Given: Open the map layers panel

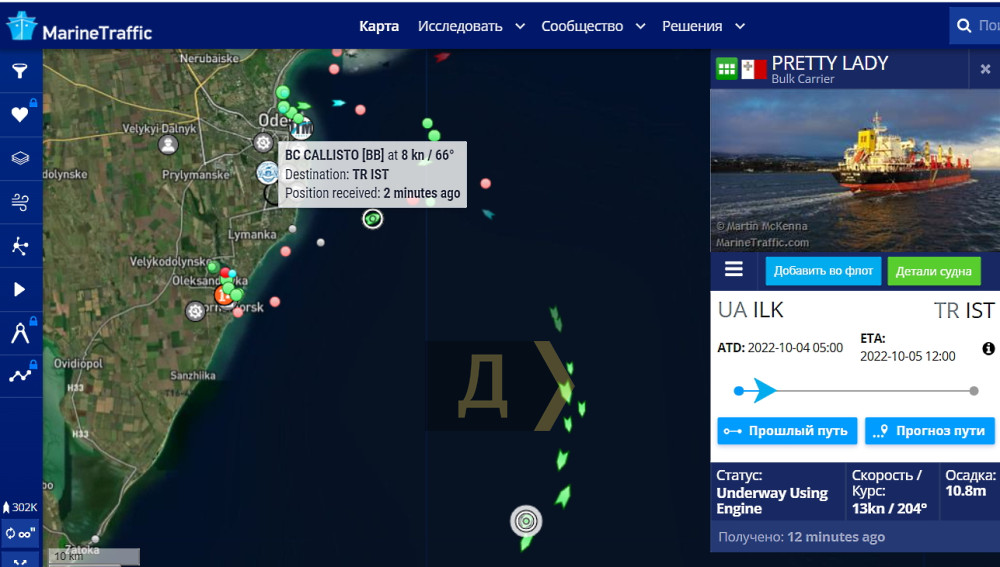Looking at the screenshot, I should [x=20, y=158].
